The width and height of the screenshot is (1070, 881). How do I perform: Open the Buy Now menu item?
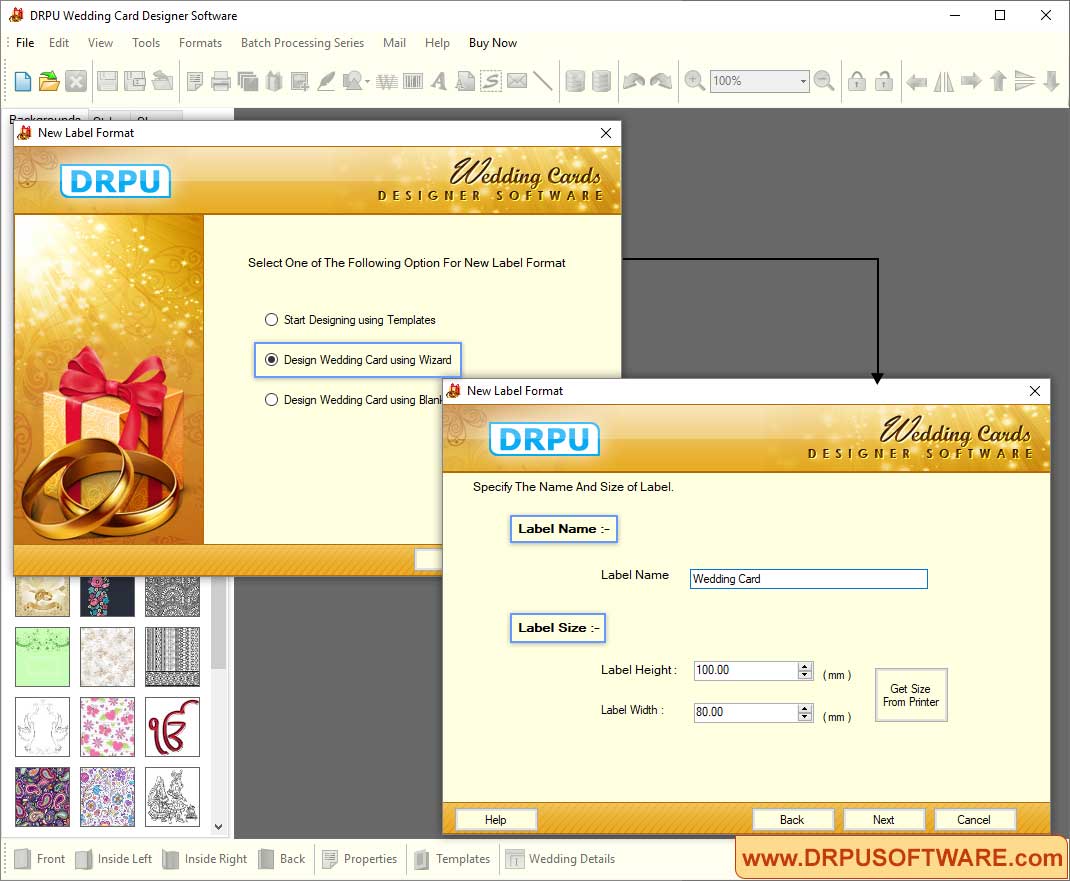(493, 42)
